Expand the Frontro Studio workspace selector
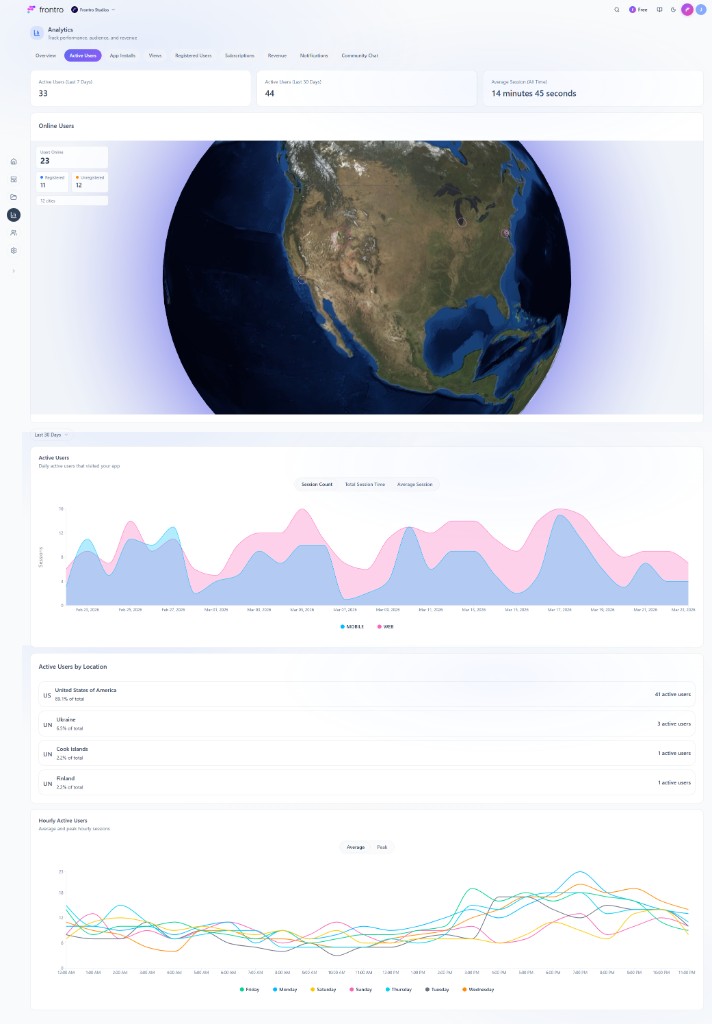 [x=93, y=9]
